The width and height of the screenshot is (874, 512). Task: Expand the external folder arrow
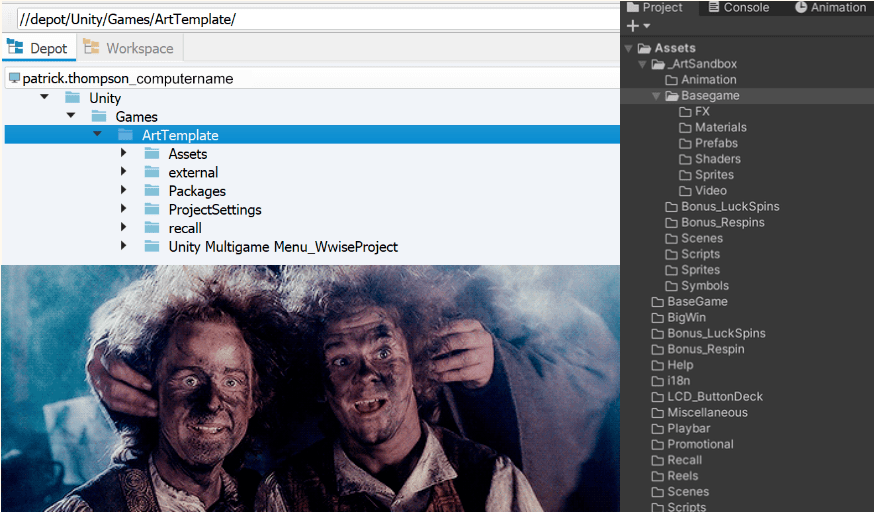pos(124,171)
